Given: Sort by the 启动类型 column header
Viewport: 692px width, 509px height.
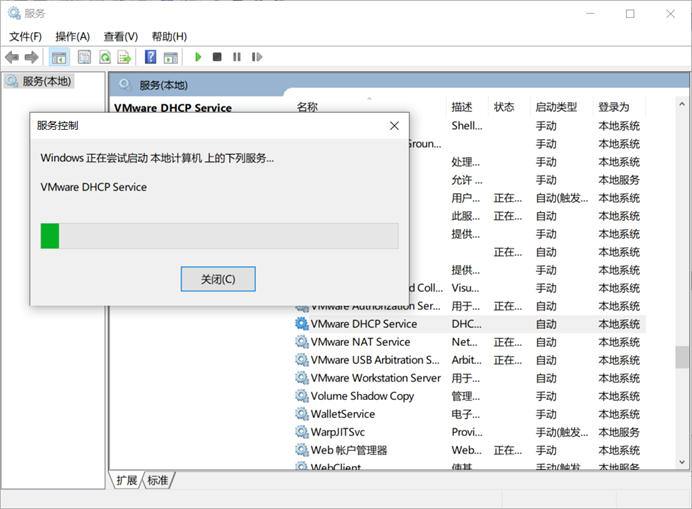Looking at the screenshot, I should [x=562, y=107].
